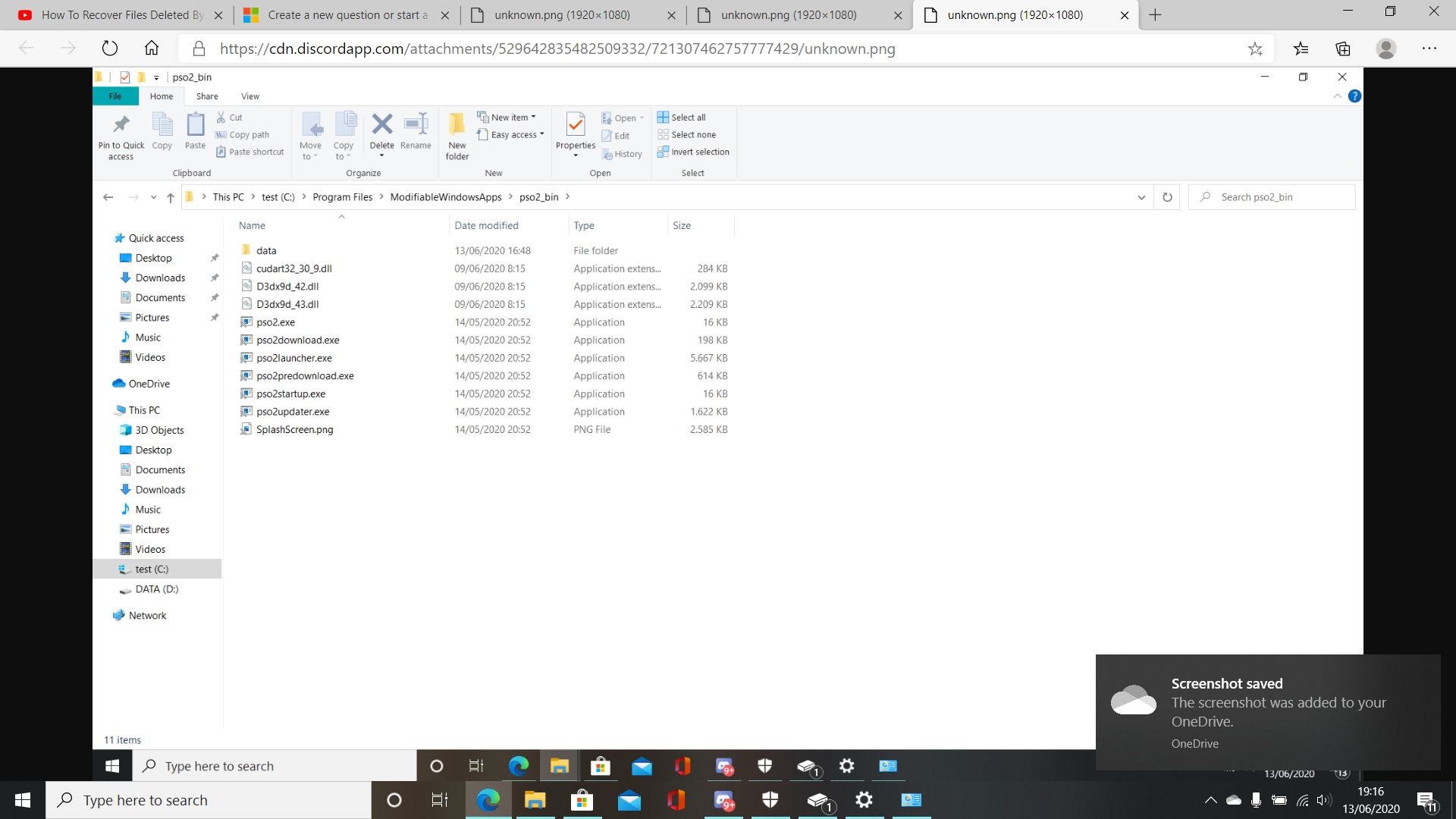Click Edit in the Open group
Screen dimensions: 1456x819
pyautogui.click(x=616, y=136)
